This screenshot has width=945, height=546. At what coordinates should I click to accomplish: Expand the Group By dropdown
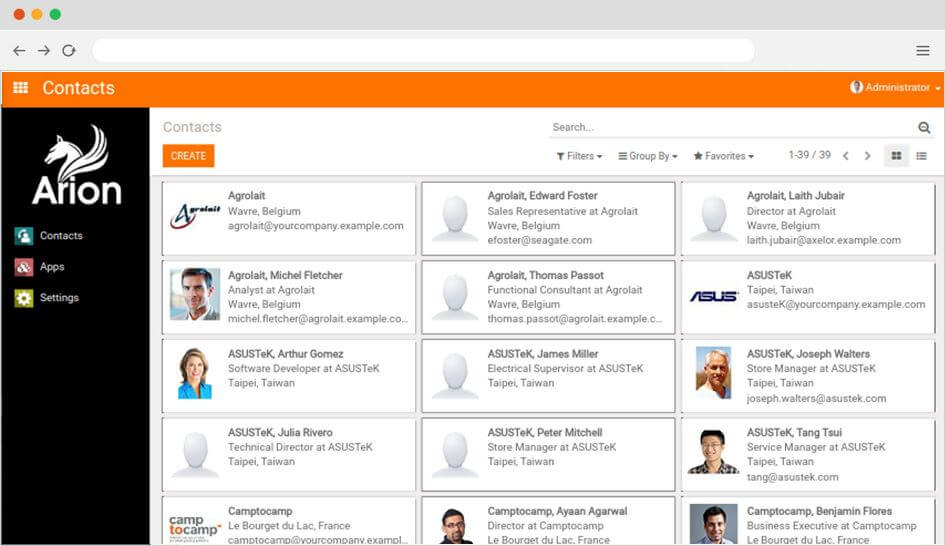pyautogui.click(x=648, y=156)
